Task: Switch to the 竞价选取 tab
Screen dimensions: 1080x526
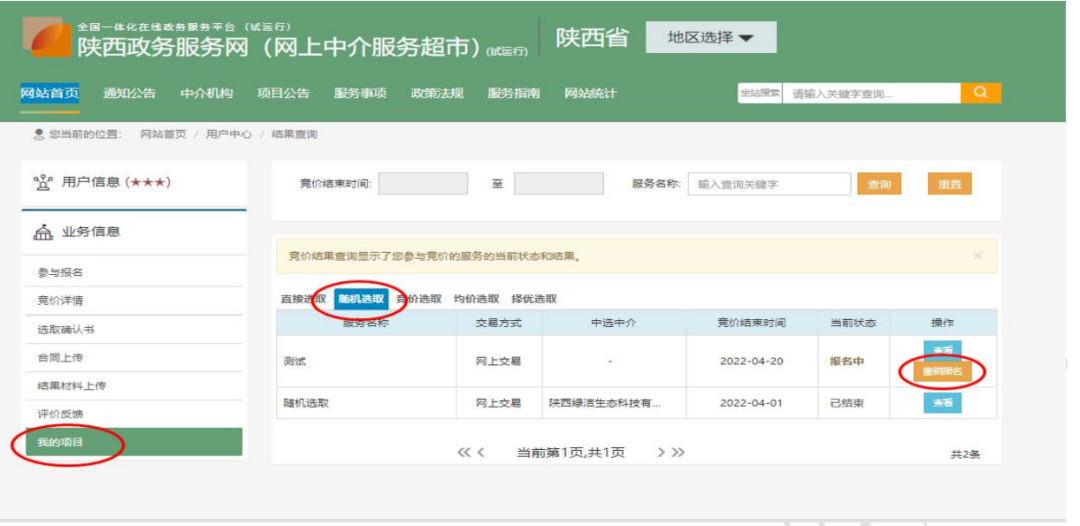Action: pyautogui.click(x=419, y=299)
